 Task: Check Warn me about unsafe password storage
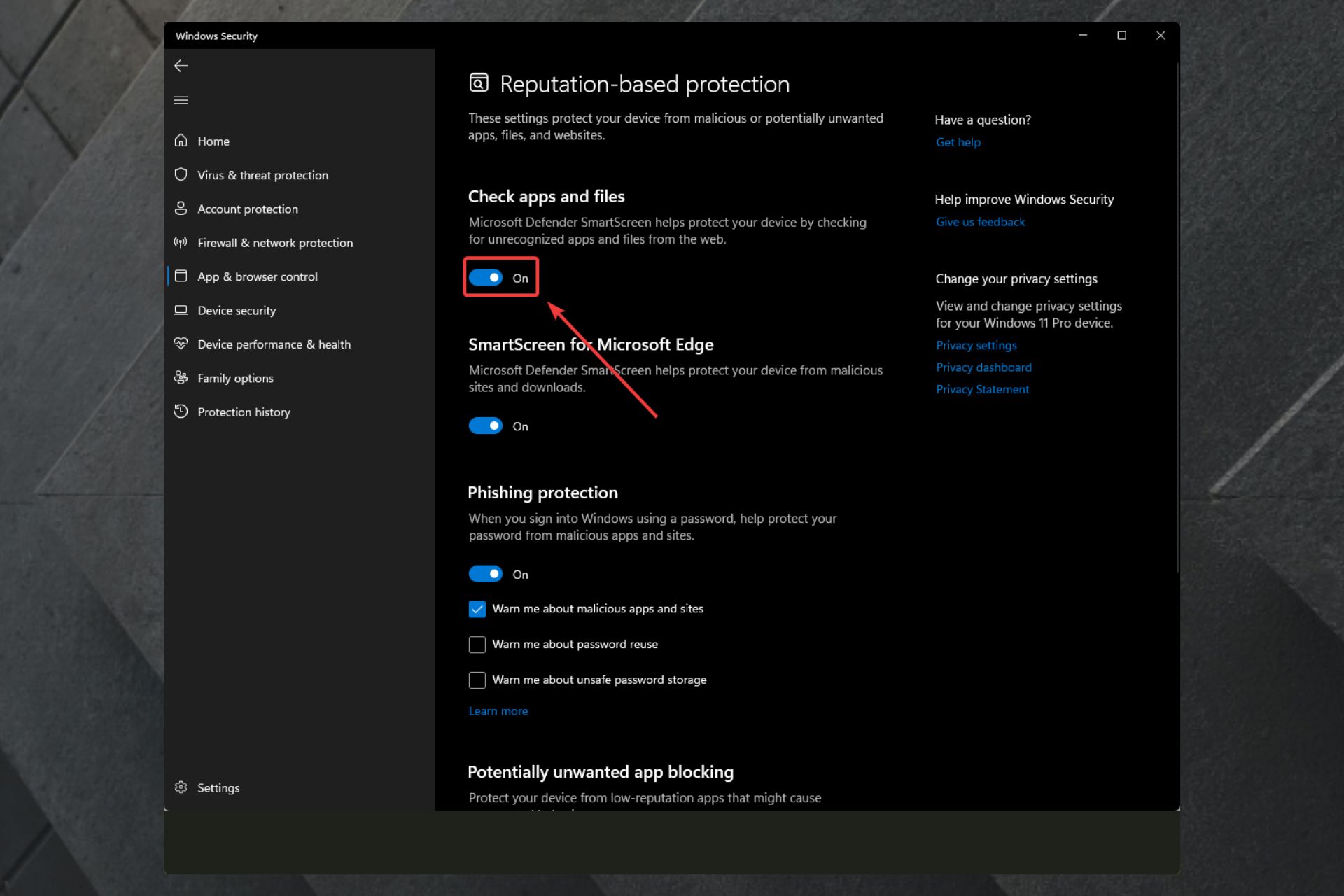(477, 680)
